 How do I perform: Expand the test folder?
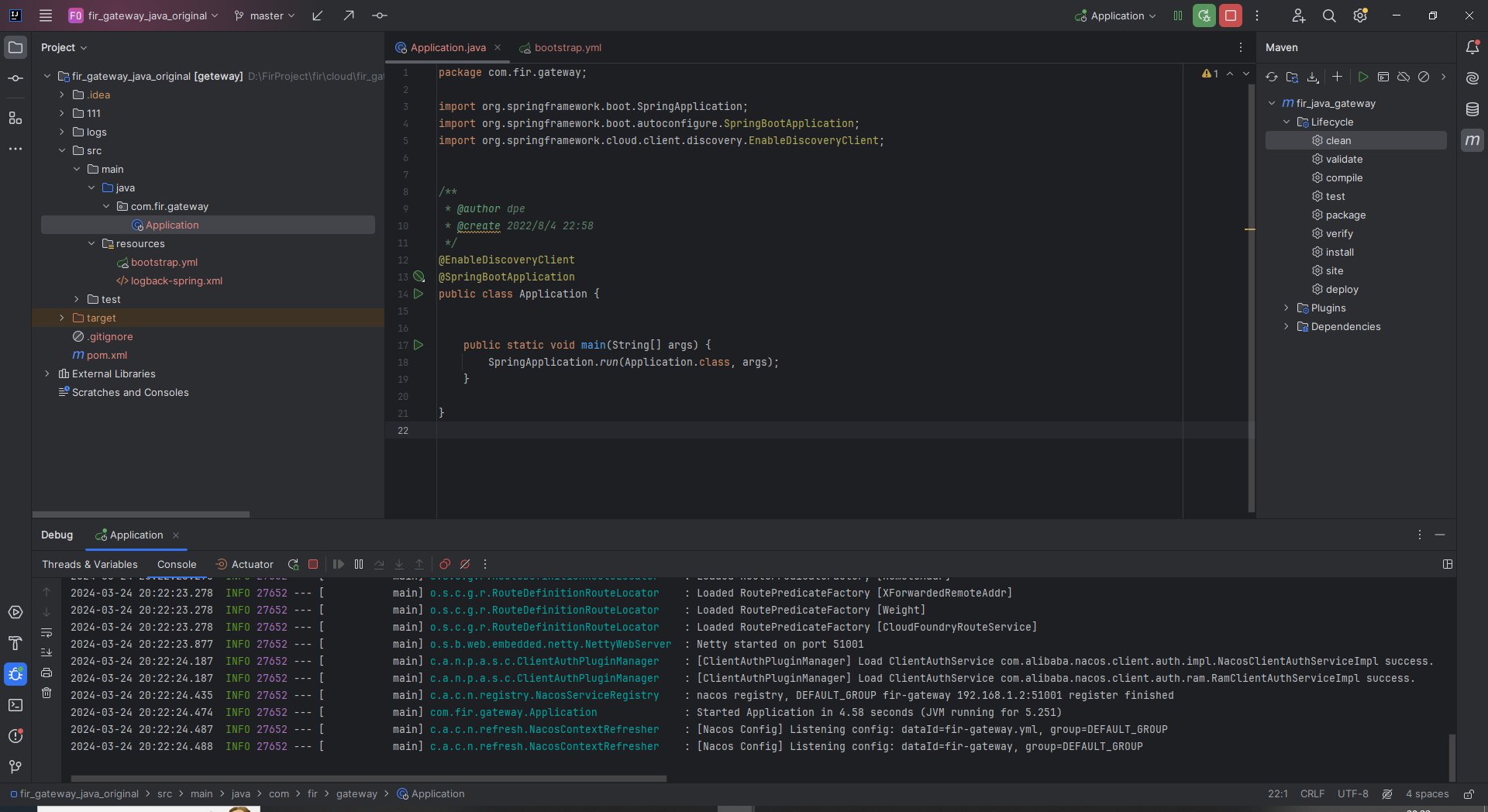click(x=77, y=299)
